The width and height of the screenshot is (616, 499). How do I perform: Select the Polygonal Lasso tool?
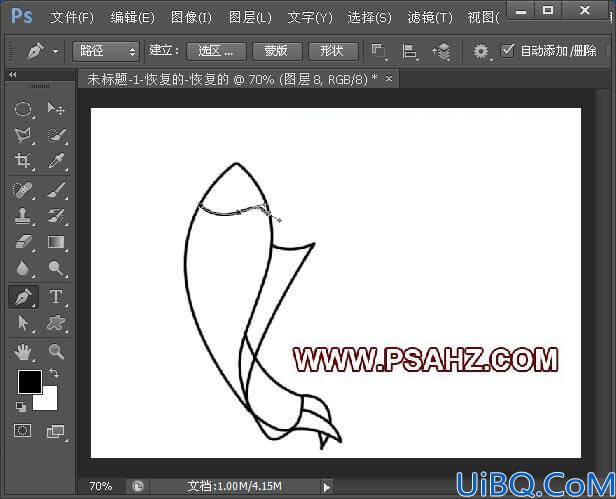coord(23,135)
